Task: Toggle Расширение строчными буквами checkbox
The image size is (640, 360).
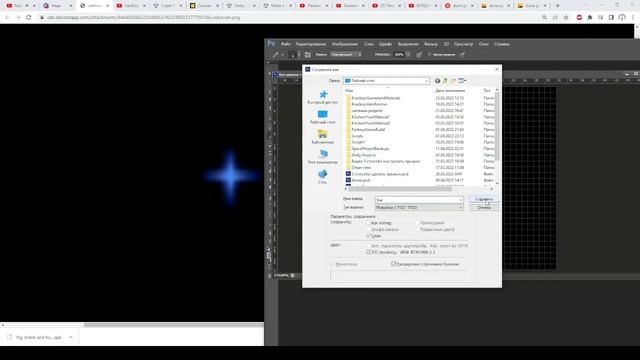Action: pos(393,264)
